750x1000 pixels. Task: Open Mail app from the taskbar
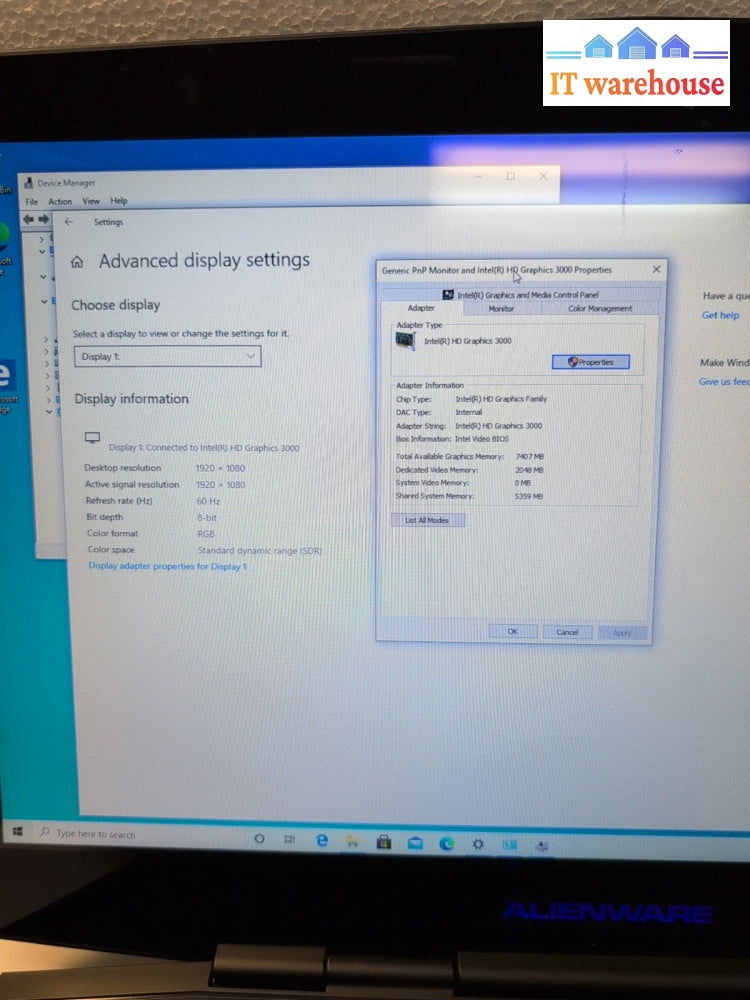[415, 844]
